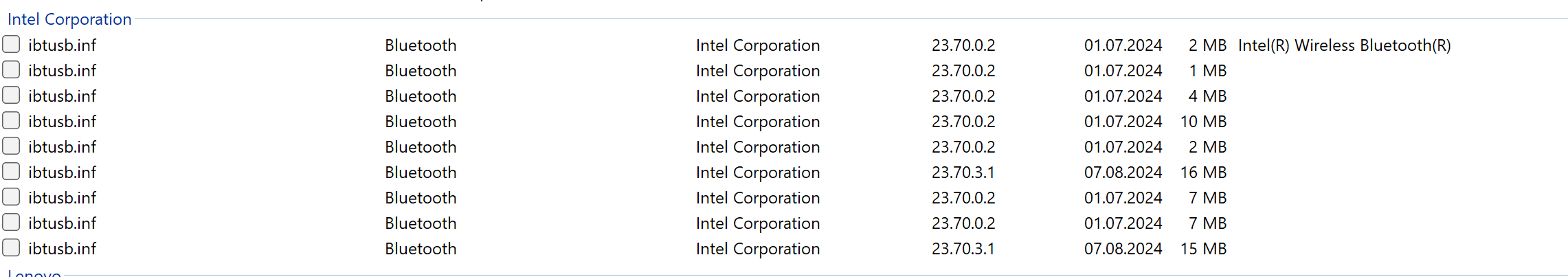Click Bluetooth class beside Intel(R) Wireless Bluetooth(R) entry
Viewport: 1568px width, 277px height.
(421, 45)
